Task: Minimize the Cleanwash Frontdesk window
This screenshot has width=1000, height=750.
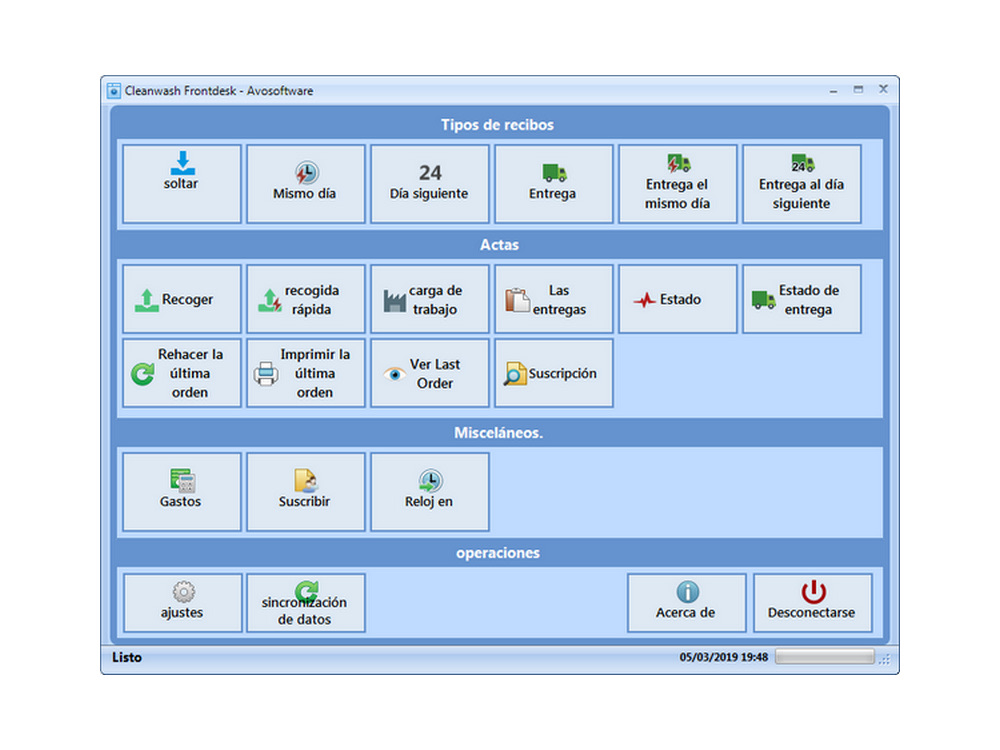Action: point(833,90)
